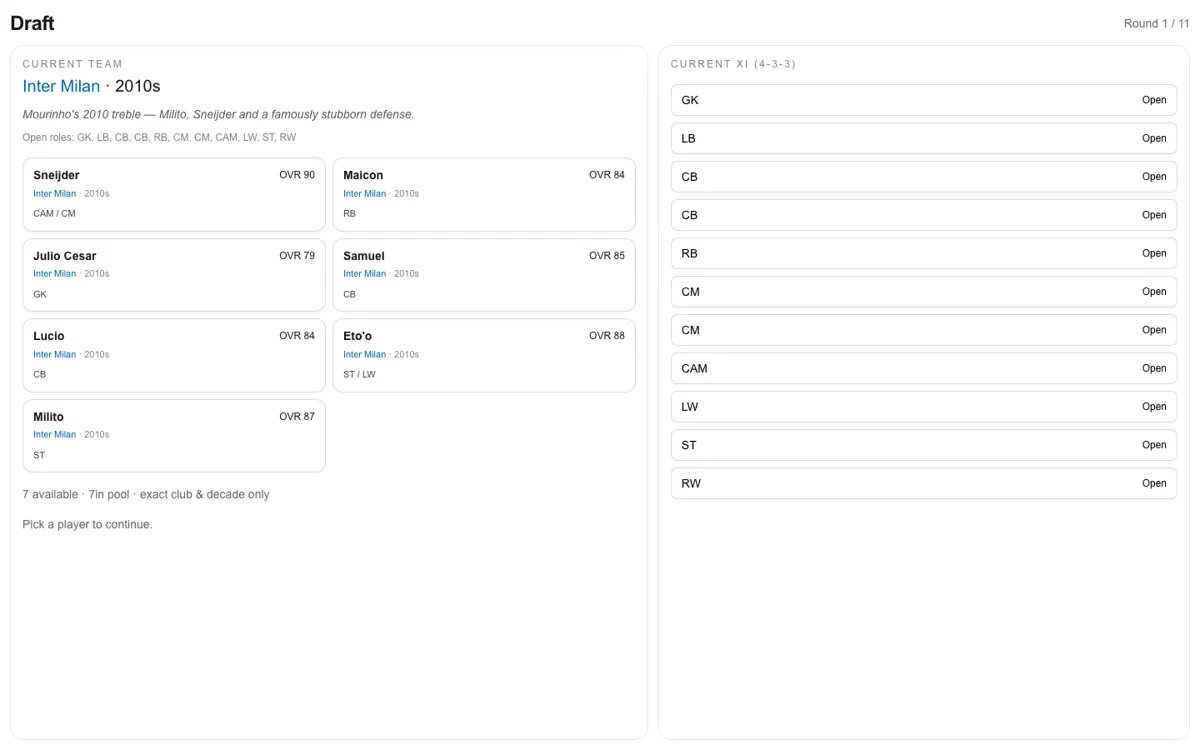The image size is (1200, 750).
Task: Choose the Samuel player card
Action: click(484, 275)
